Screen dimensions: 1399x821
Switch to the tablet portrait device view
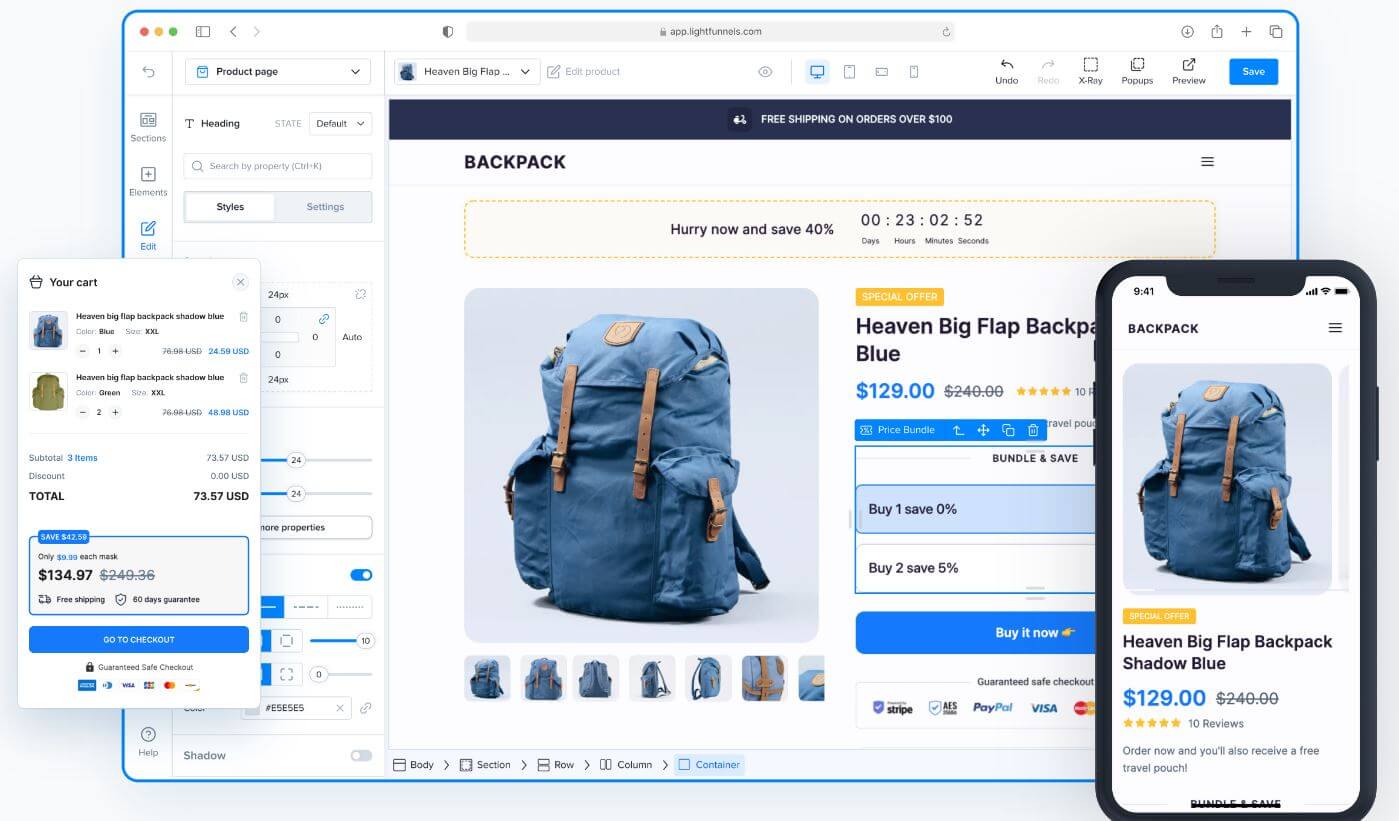849,72
